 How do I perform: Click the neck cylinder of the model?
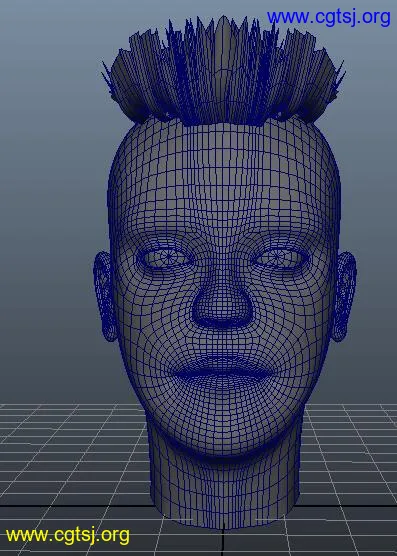(x=223, y=489)
